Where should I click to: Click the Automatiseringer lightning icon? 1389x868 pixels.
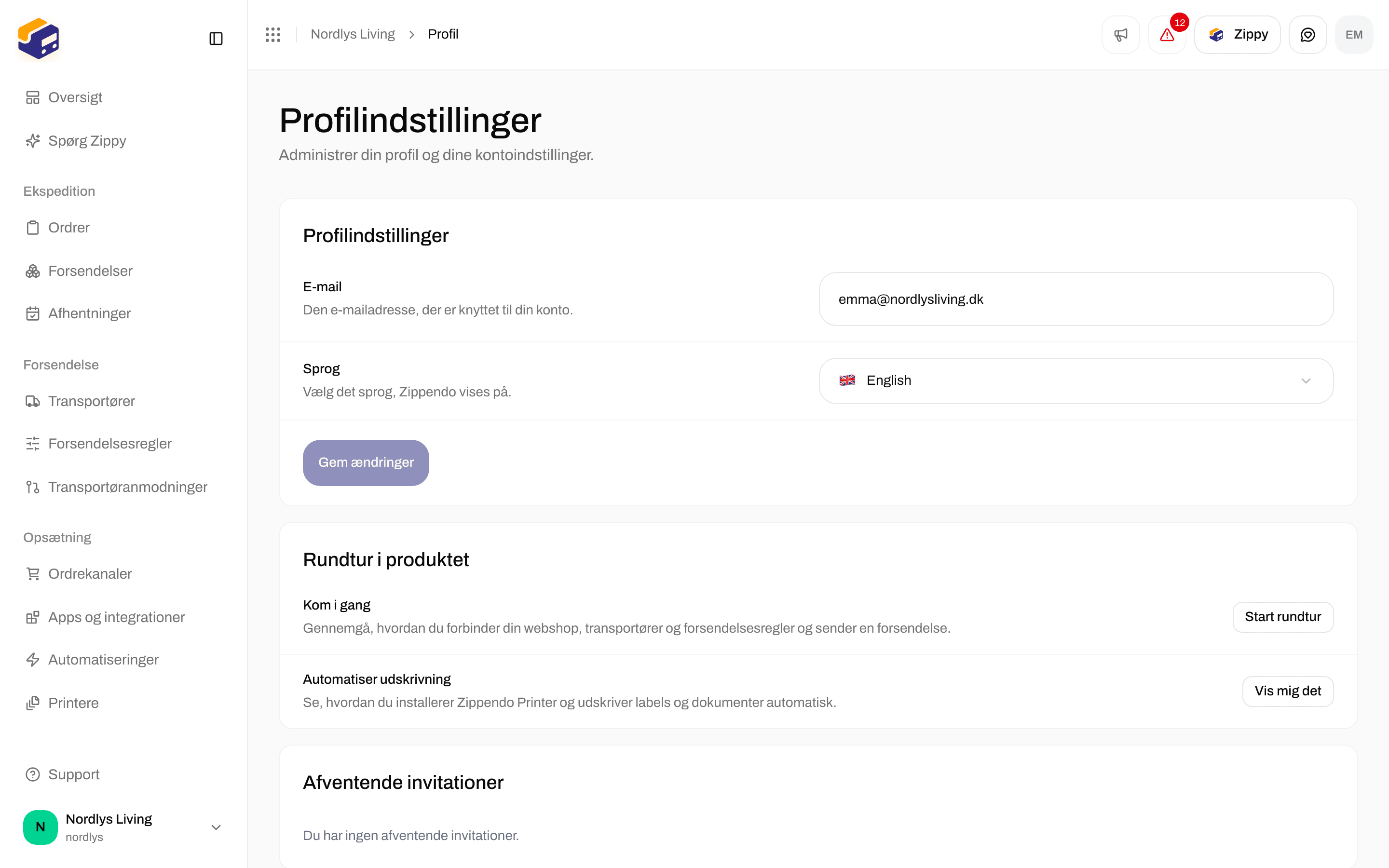point(33,660)
